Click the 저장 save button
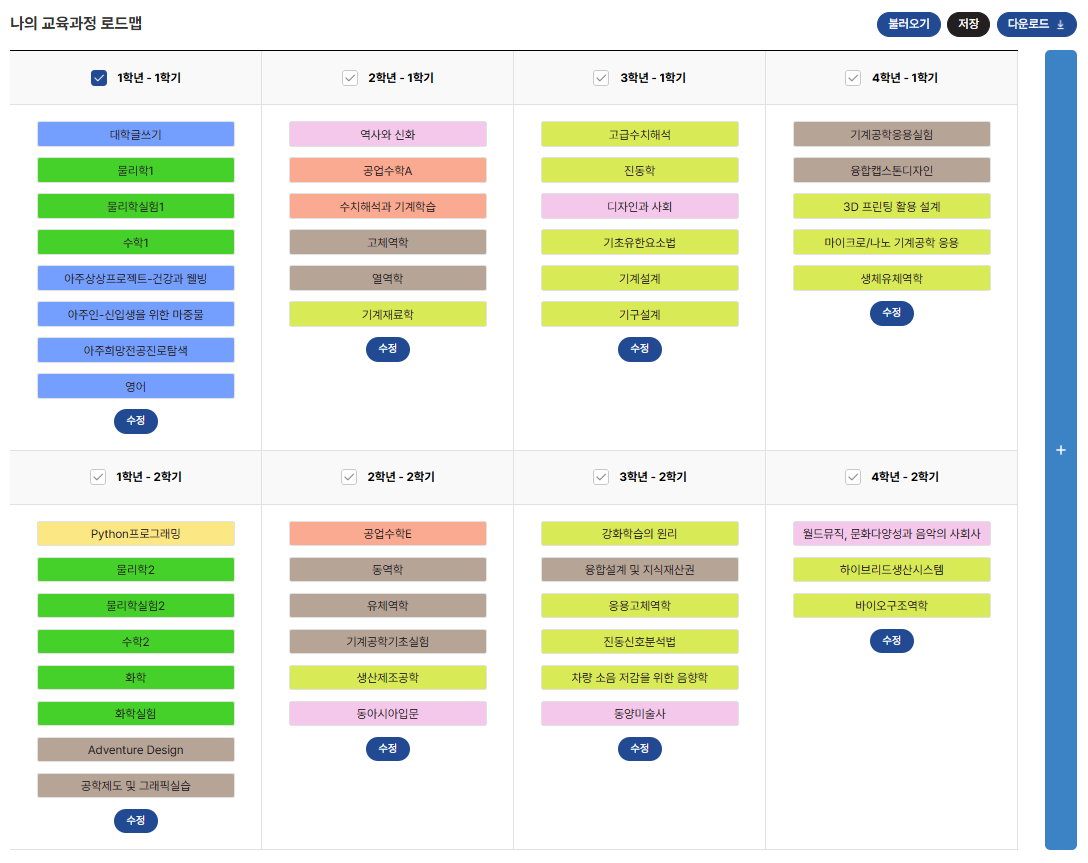This screenshot has width=1088, height=863. 968,24
